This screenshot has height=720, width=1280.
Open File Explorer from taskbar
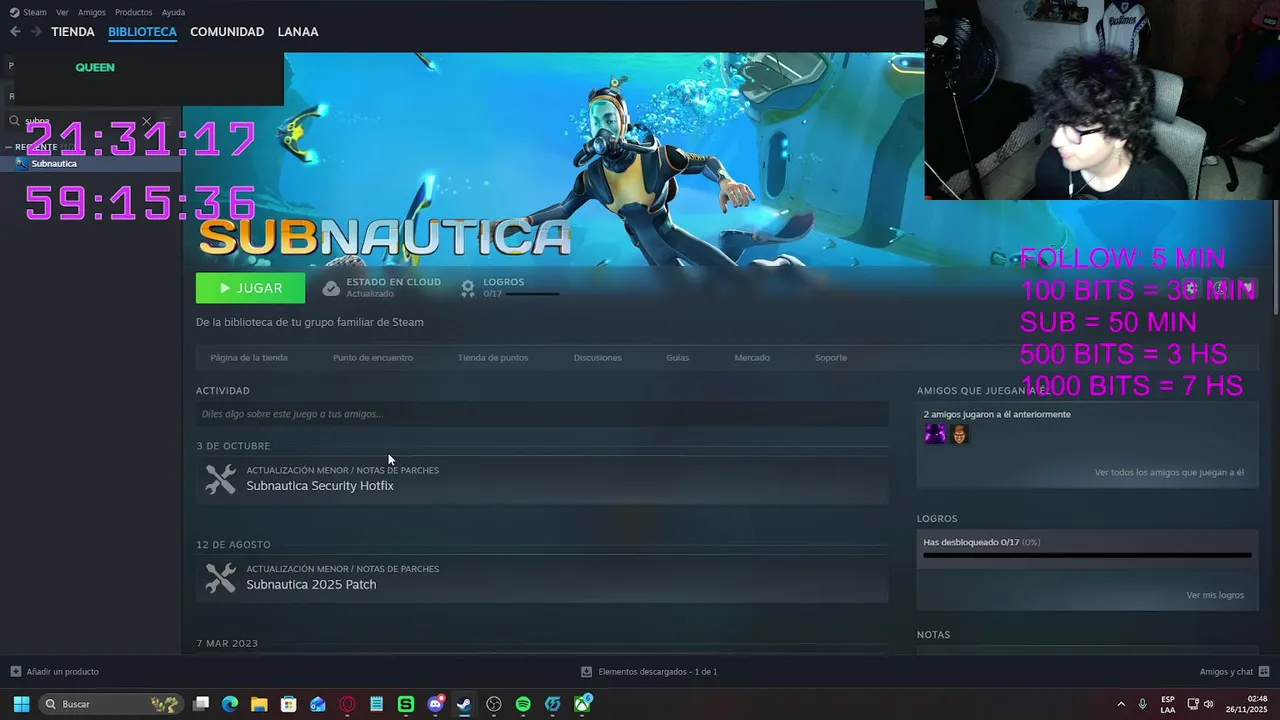point(259,704)
